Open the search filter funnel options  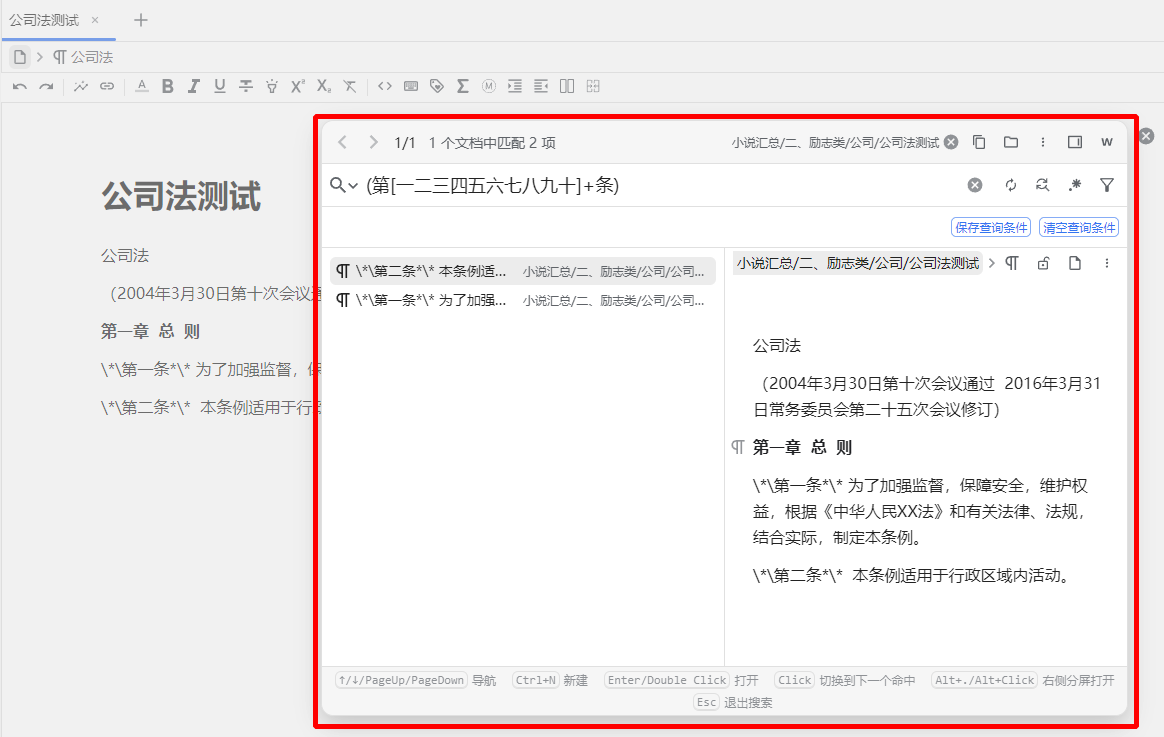point(1107,185)
